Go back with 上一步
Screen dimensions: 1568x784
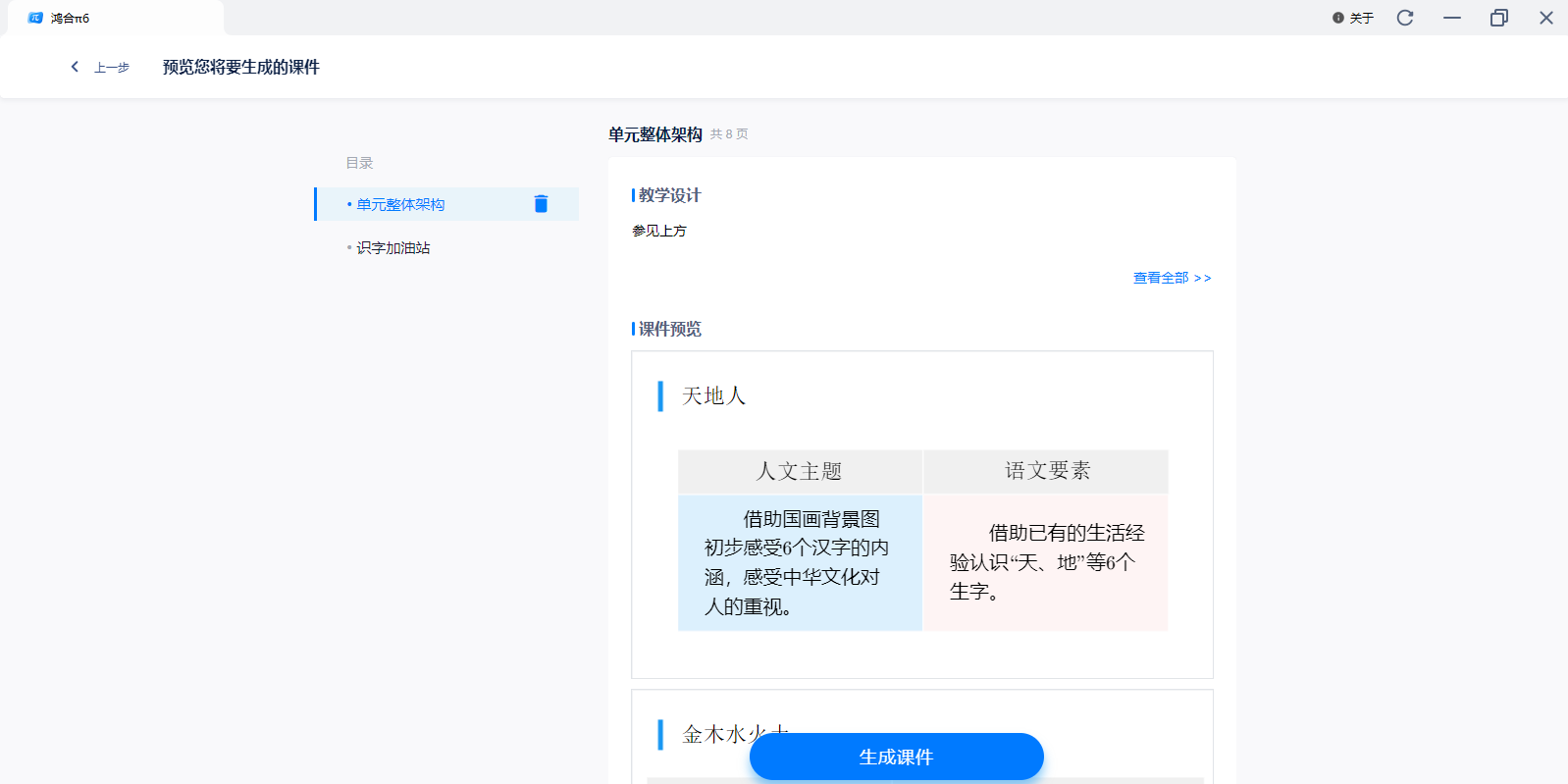[x=111, y=68]
